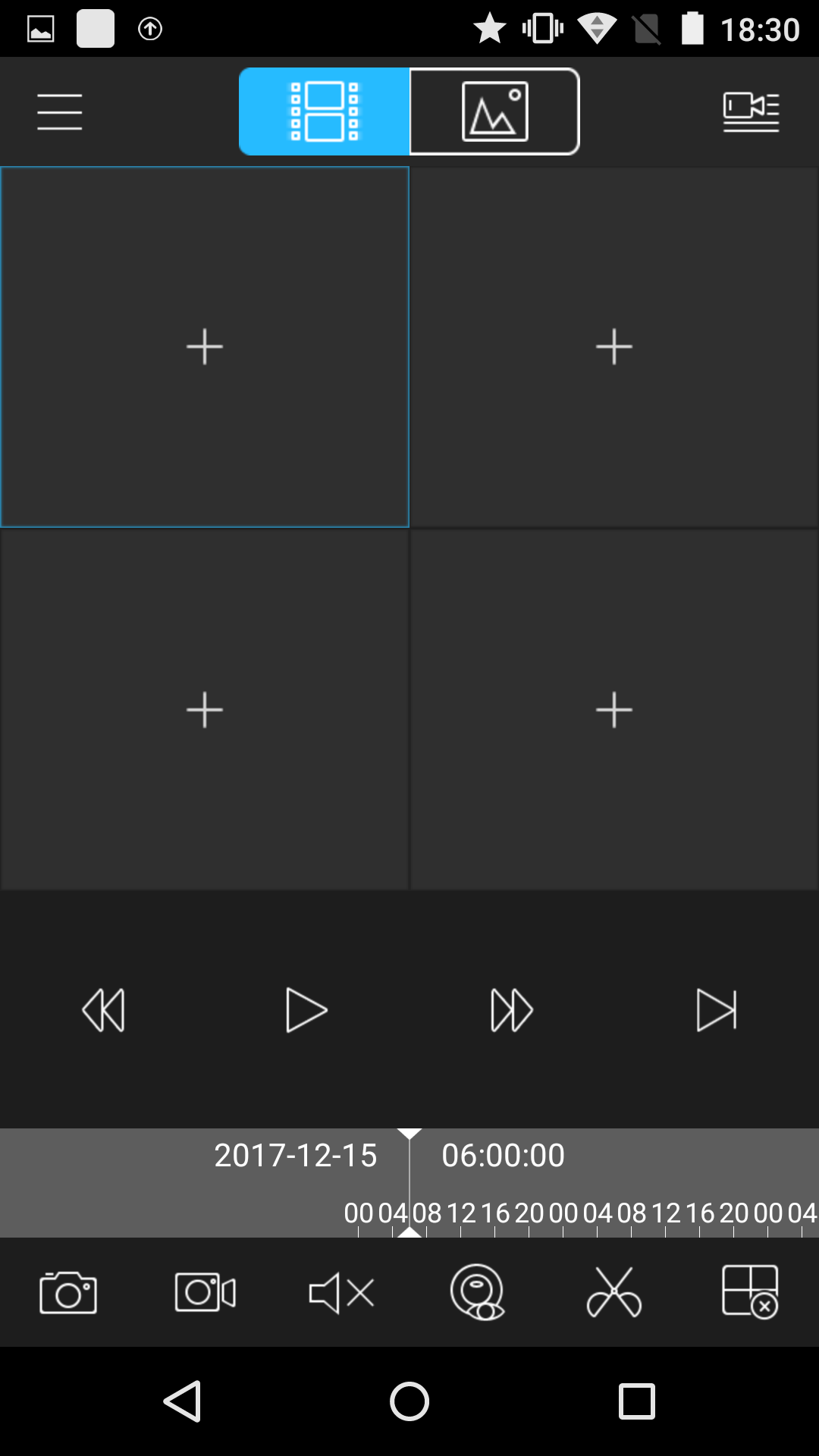
Task: Switch to video playback tab
Action: click(x=325, y=111)
